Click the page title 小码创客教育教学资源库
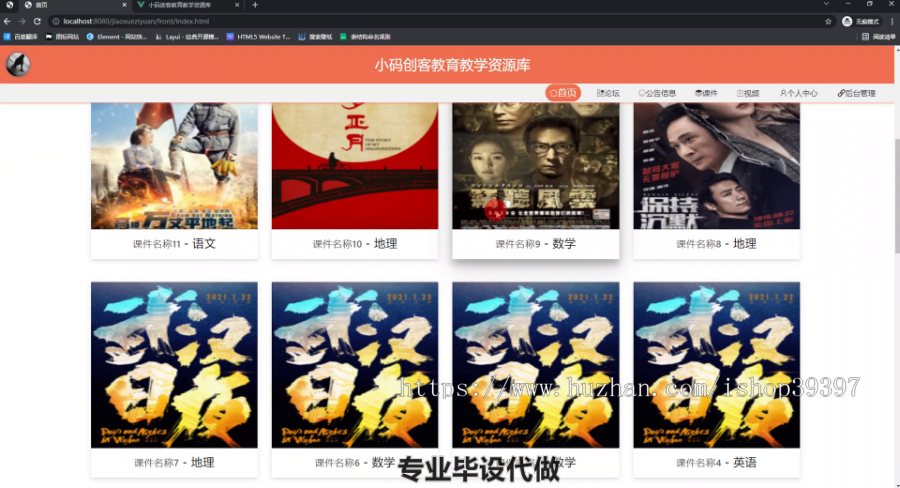 tap(452, 65)
